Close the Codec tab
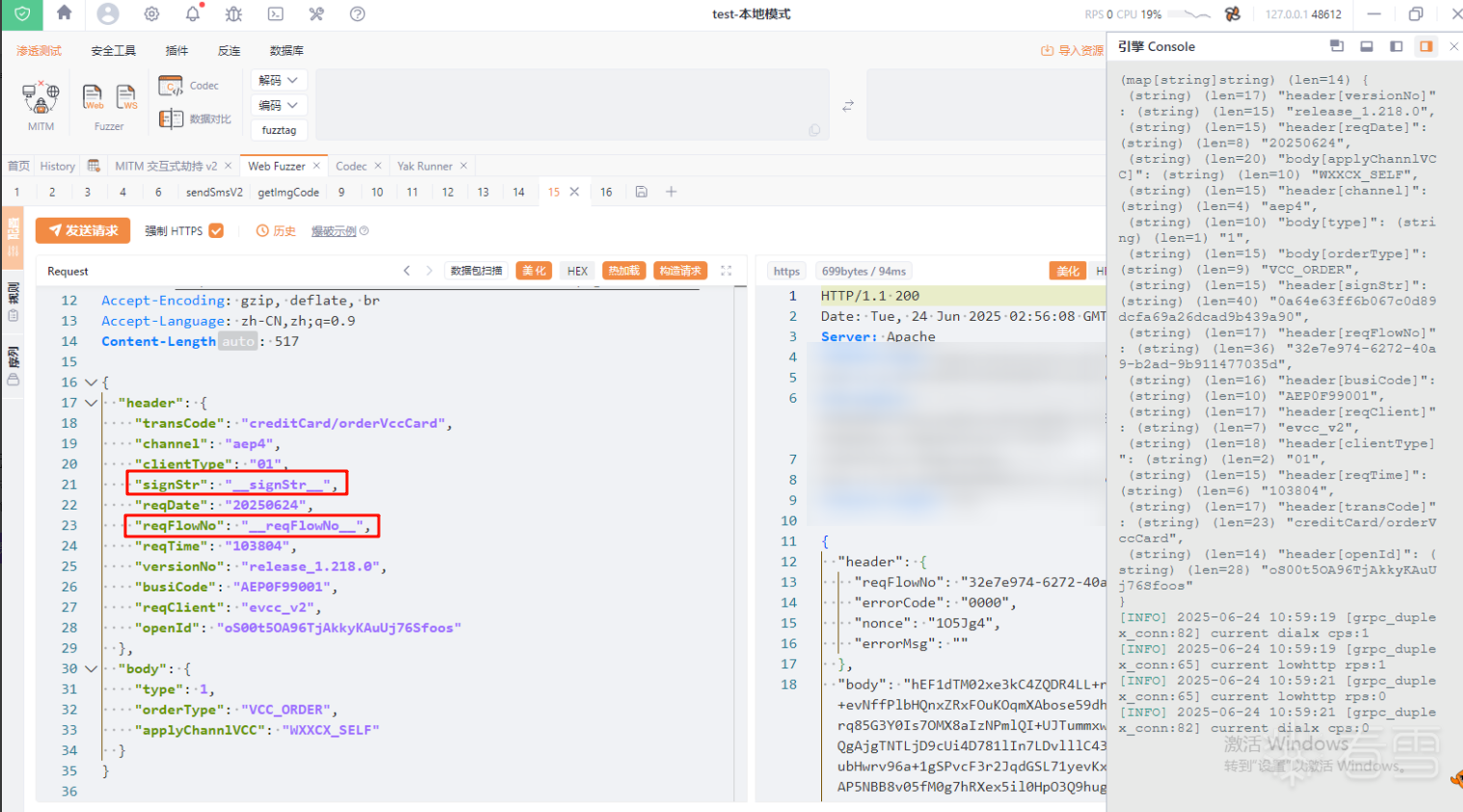Screen dimensions: 1463x812 (378, 166)
